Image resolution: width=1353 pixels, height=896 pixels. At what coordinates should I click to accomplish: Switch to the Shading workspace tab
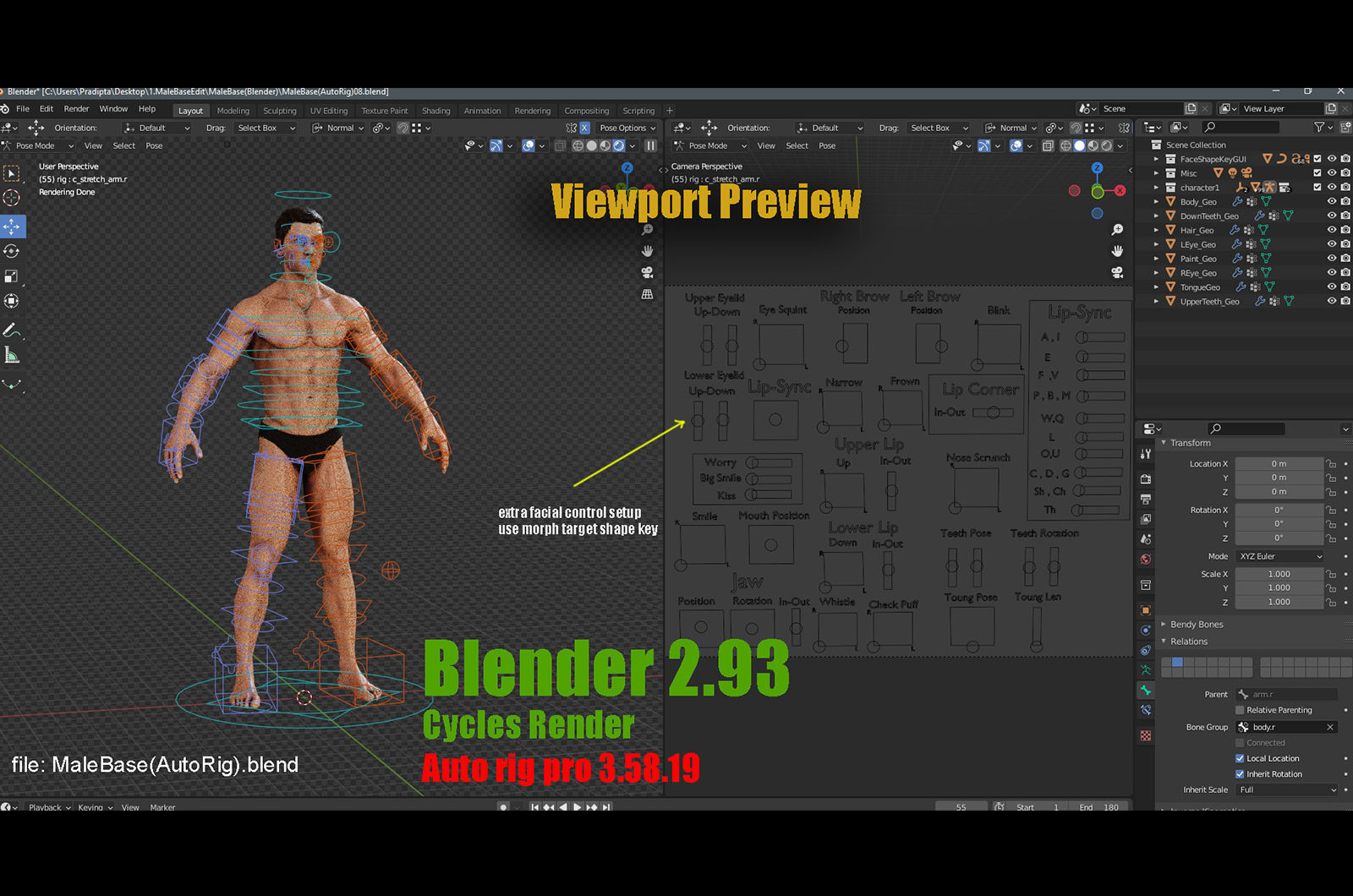coord(436,111)
